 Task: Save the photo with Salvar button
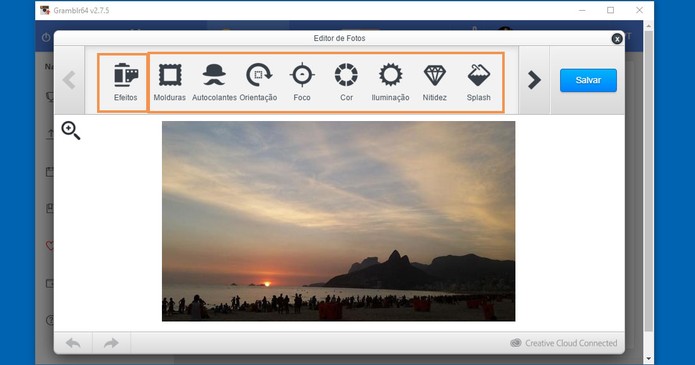pos(588,80)
